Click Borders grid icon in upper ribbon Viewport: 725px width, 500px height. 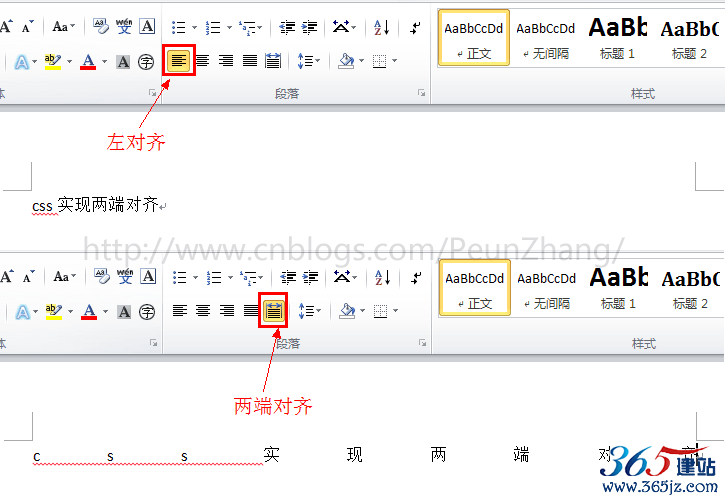tap(380, 61)
